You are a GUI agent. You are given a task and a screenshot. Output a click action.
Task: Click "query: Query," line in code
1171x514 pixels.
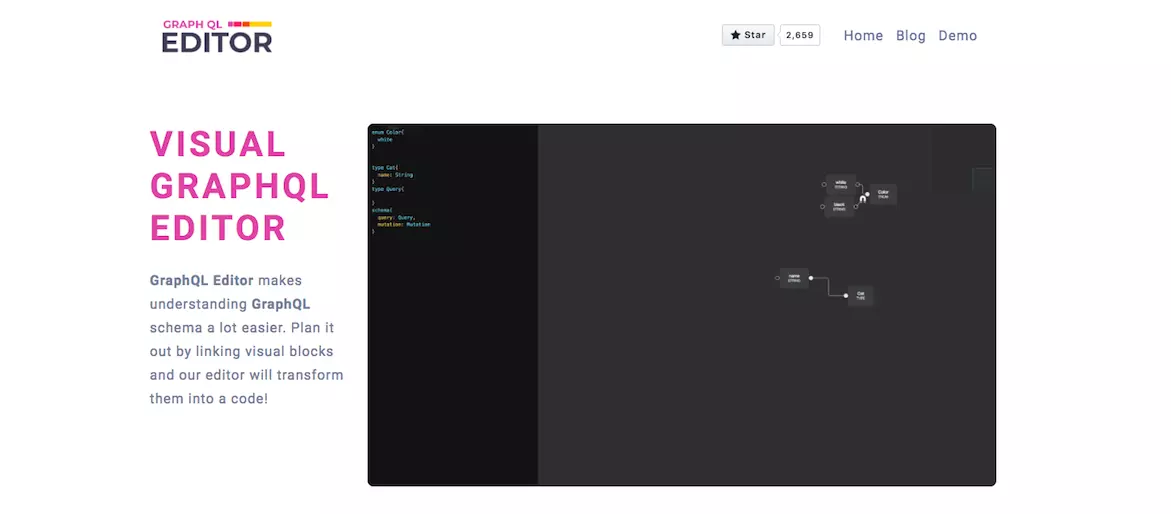396,217
